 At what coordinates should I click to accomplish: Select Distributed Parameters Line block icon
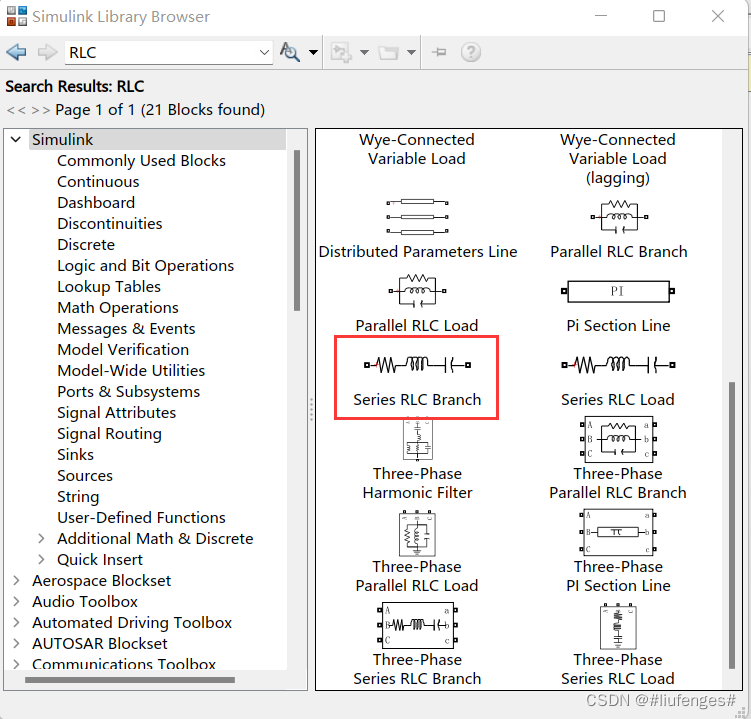click(417, 217)
